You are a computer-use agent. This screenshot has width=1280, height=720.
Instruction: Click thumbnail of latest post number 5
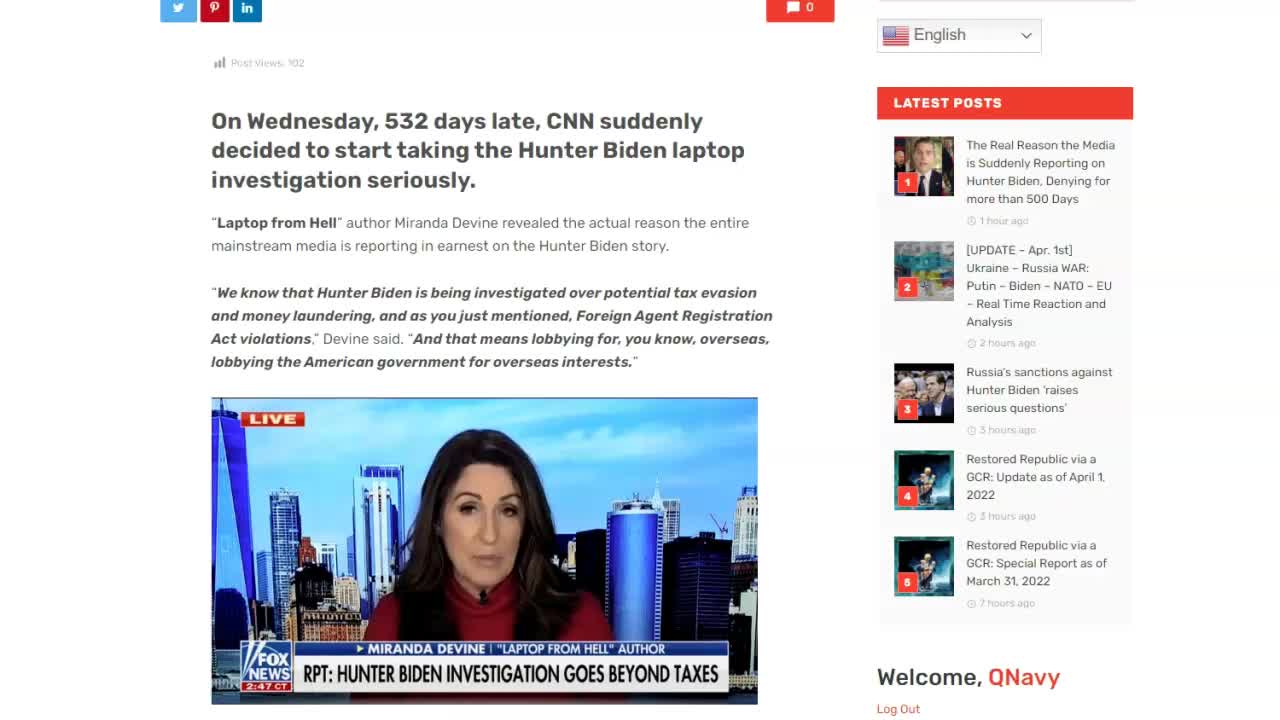pyautogui.click(x=924, y=566)
